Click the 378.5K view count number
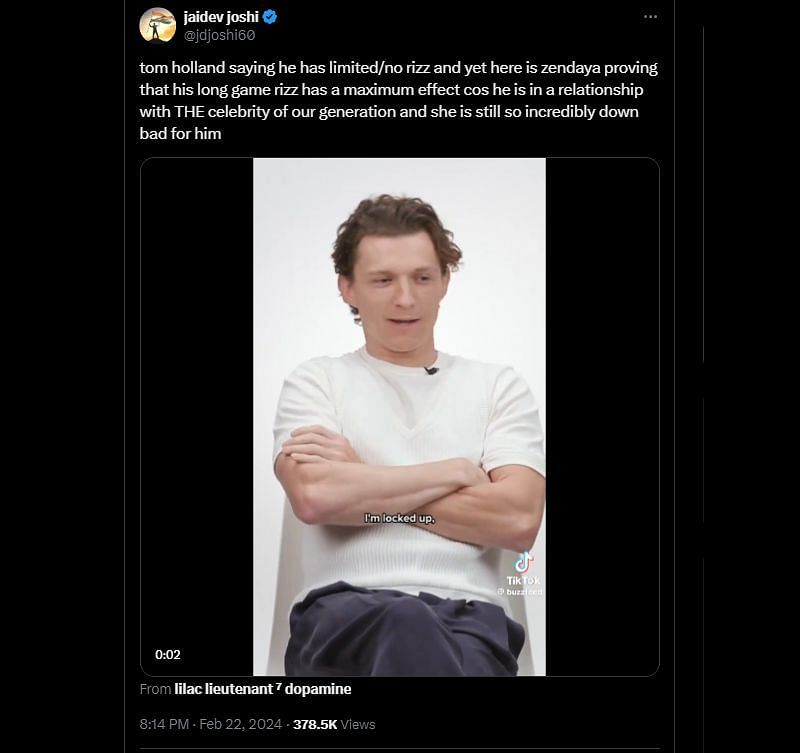The height and width of the screenshot is (753, 800). (x=313, y=723)
